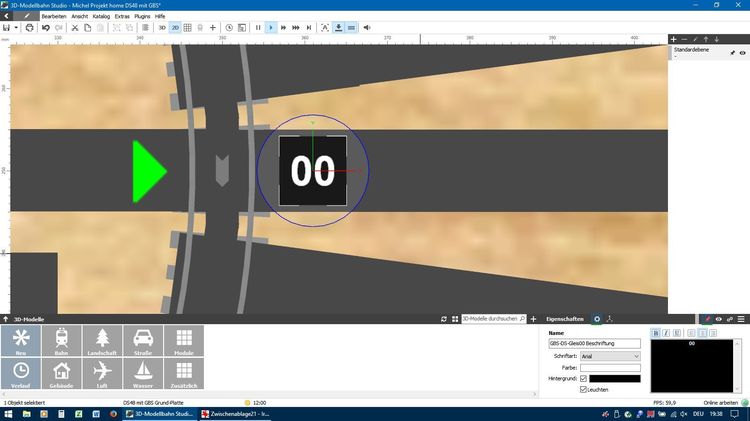Open the Plugins menu
750x421 pixels.
(142, 16)
